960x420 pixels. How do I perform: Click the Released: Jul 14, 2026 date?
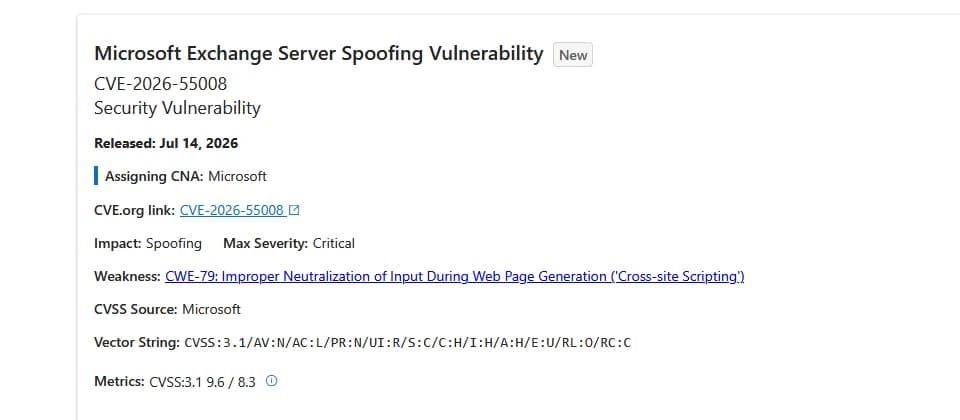tap(166, 144)
